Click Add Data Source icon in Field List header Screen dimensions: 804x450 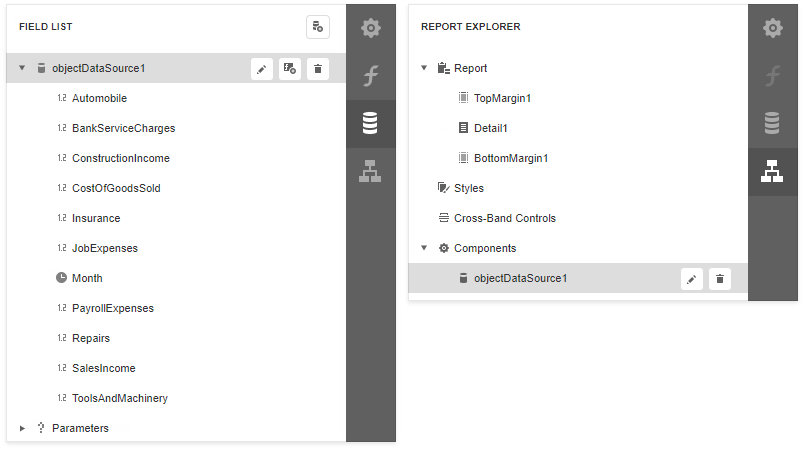tap(317, 27)
